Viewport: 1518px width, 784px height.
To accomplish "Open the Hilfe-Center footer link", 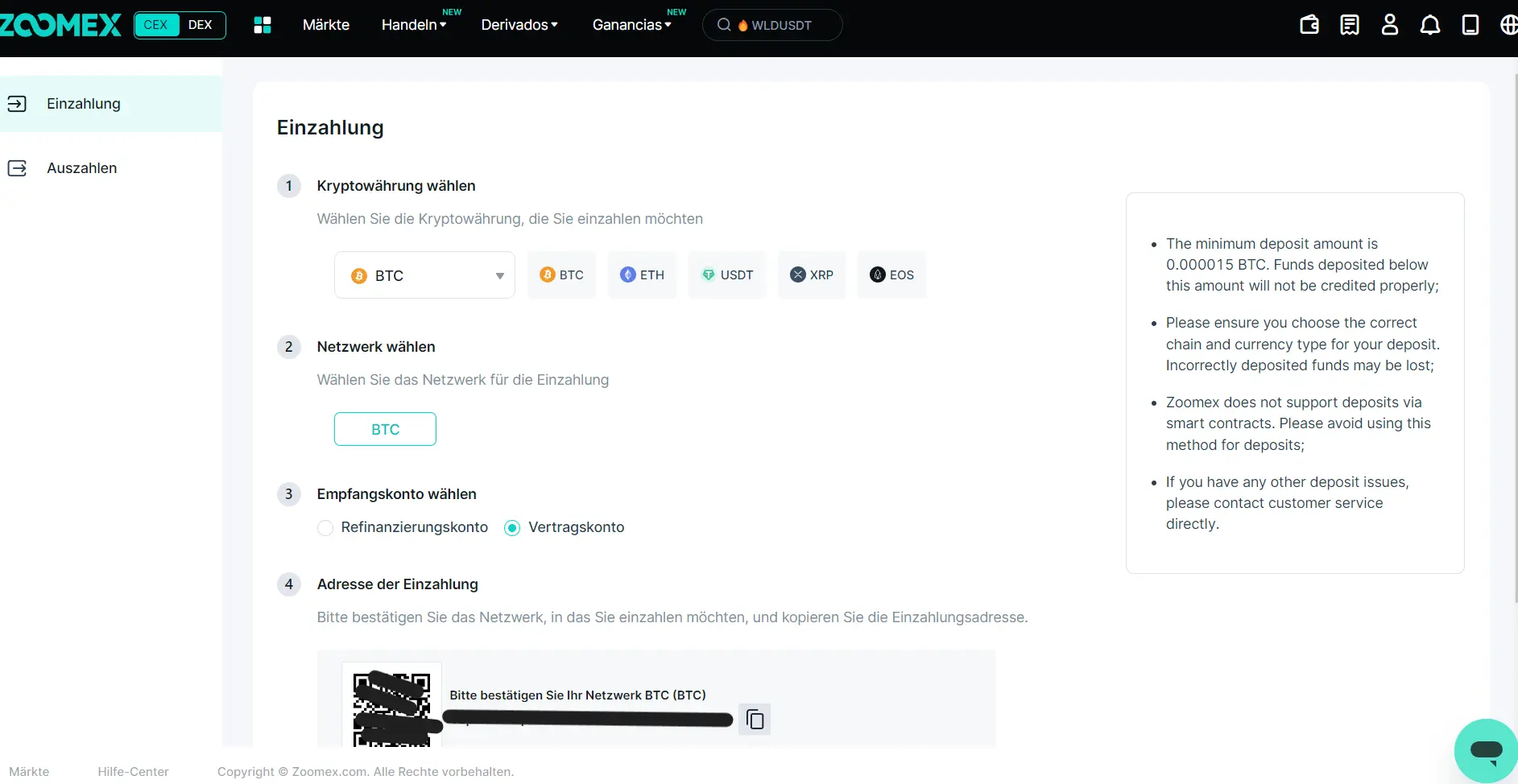I will [x=133, y=771].
